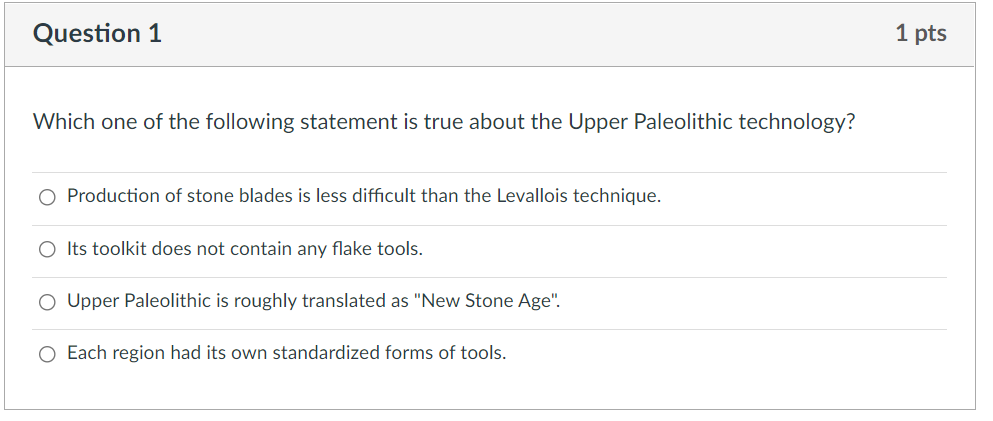Select the standardized forms of tools radio button

[47, 354]
